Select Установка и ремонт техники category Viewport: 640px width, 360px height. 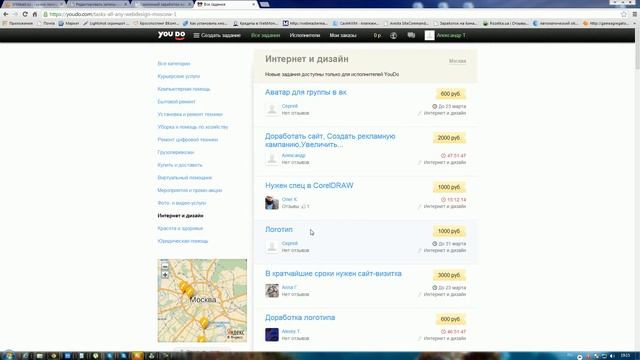(x=190, y=114)
